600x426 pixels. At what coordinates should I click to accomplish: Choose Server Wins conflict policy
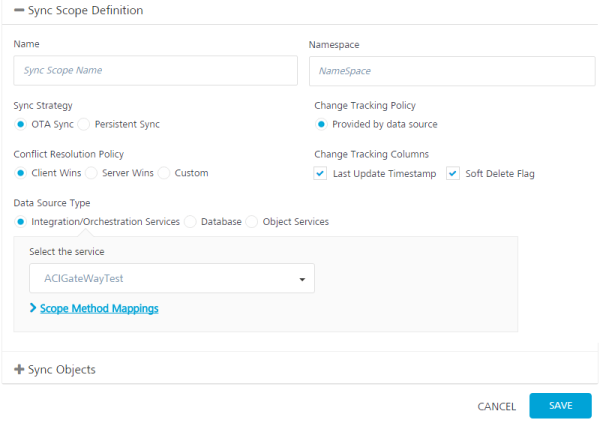click(x=92, y=173)
